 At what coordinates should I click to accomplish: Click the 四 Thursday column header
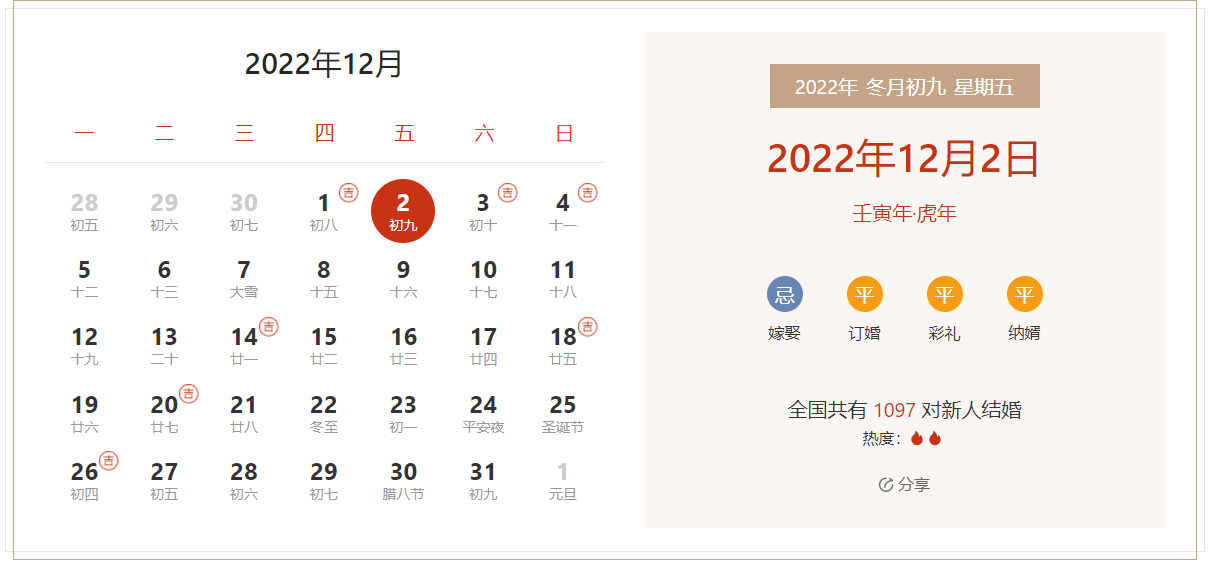click(x=324, y=133)
